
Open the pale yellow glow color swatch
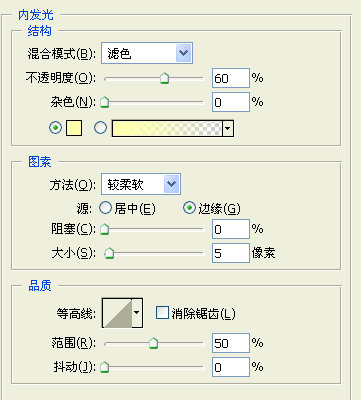pos(74,128)
